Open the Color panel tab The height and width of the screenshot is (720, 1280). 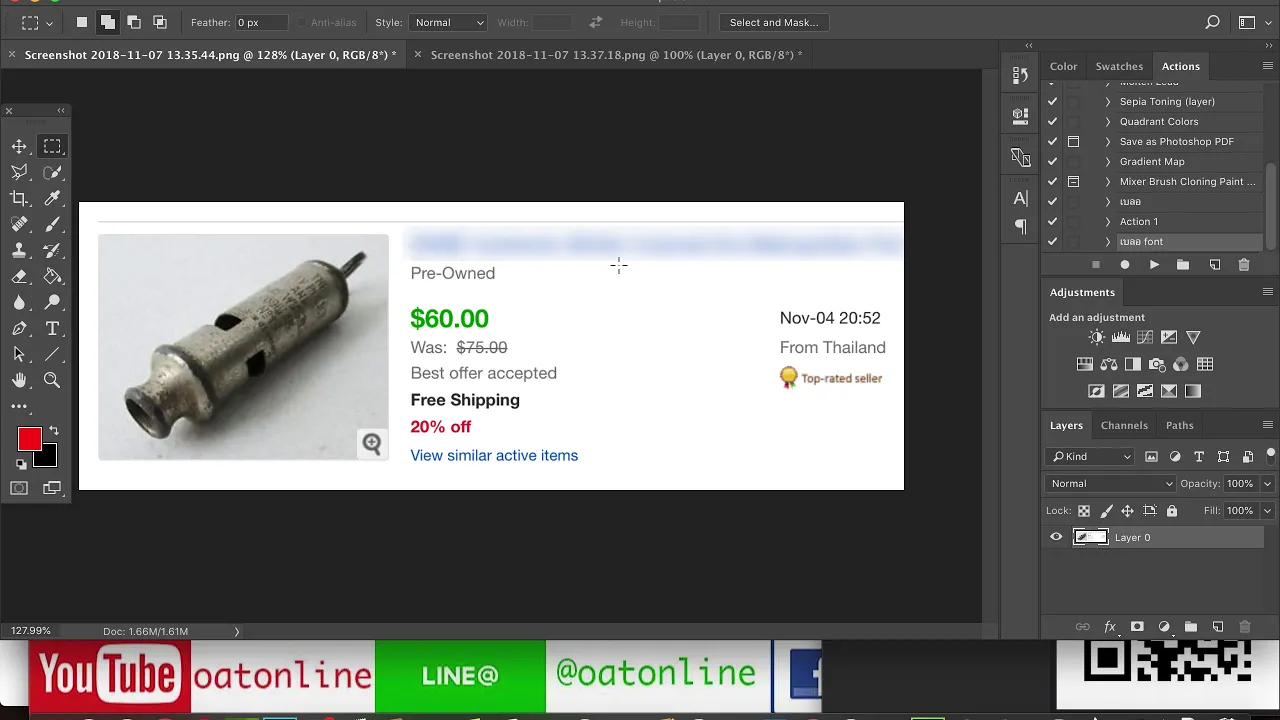[1063, 66]
